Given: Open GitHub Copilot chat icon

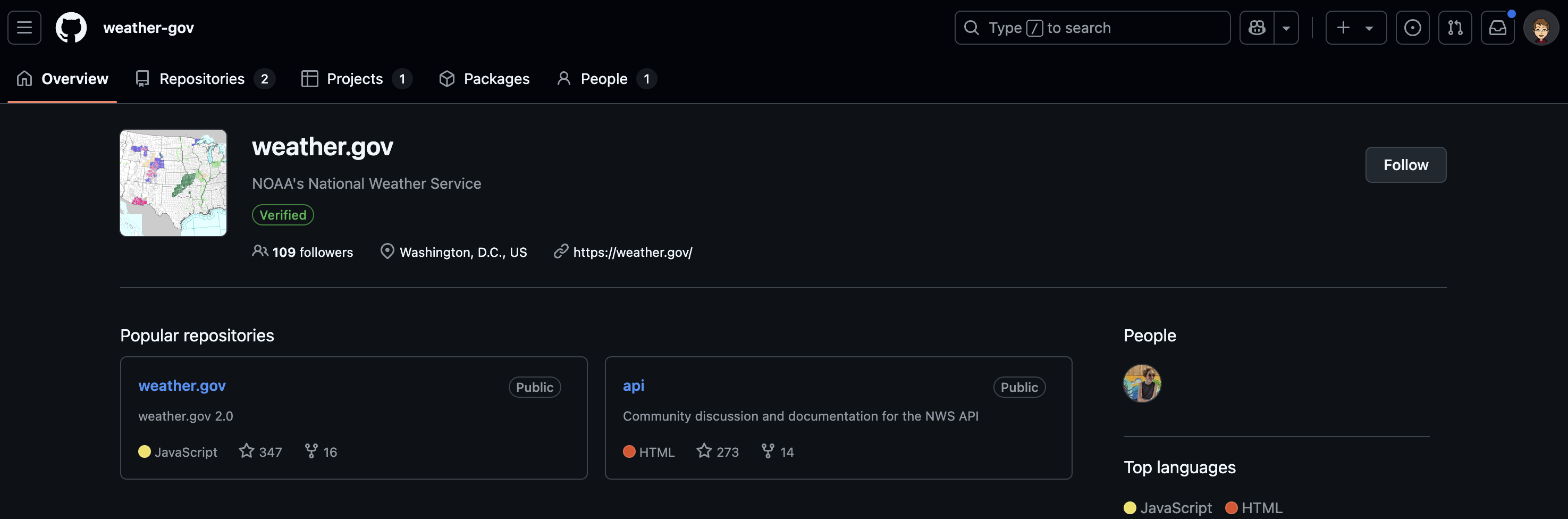Looking at the screenshot, I should pyautogui.click(x=1257, y=28).
